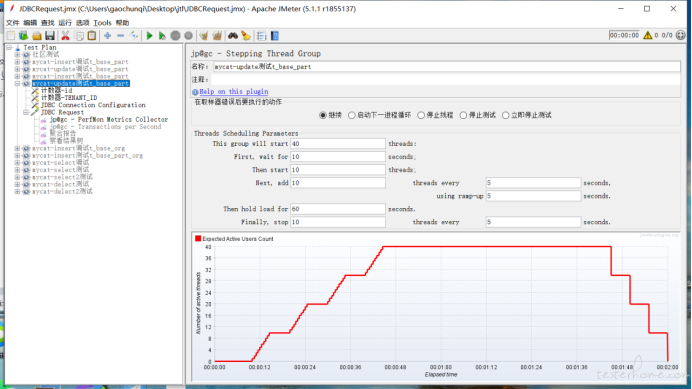Click the 00:00:00 elapsed timer in toolbar

624,35
